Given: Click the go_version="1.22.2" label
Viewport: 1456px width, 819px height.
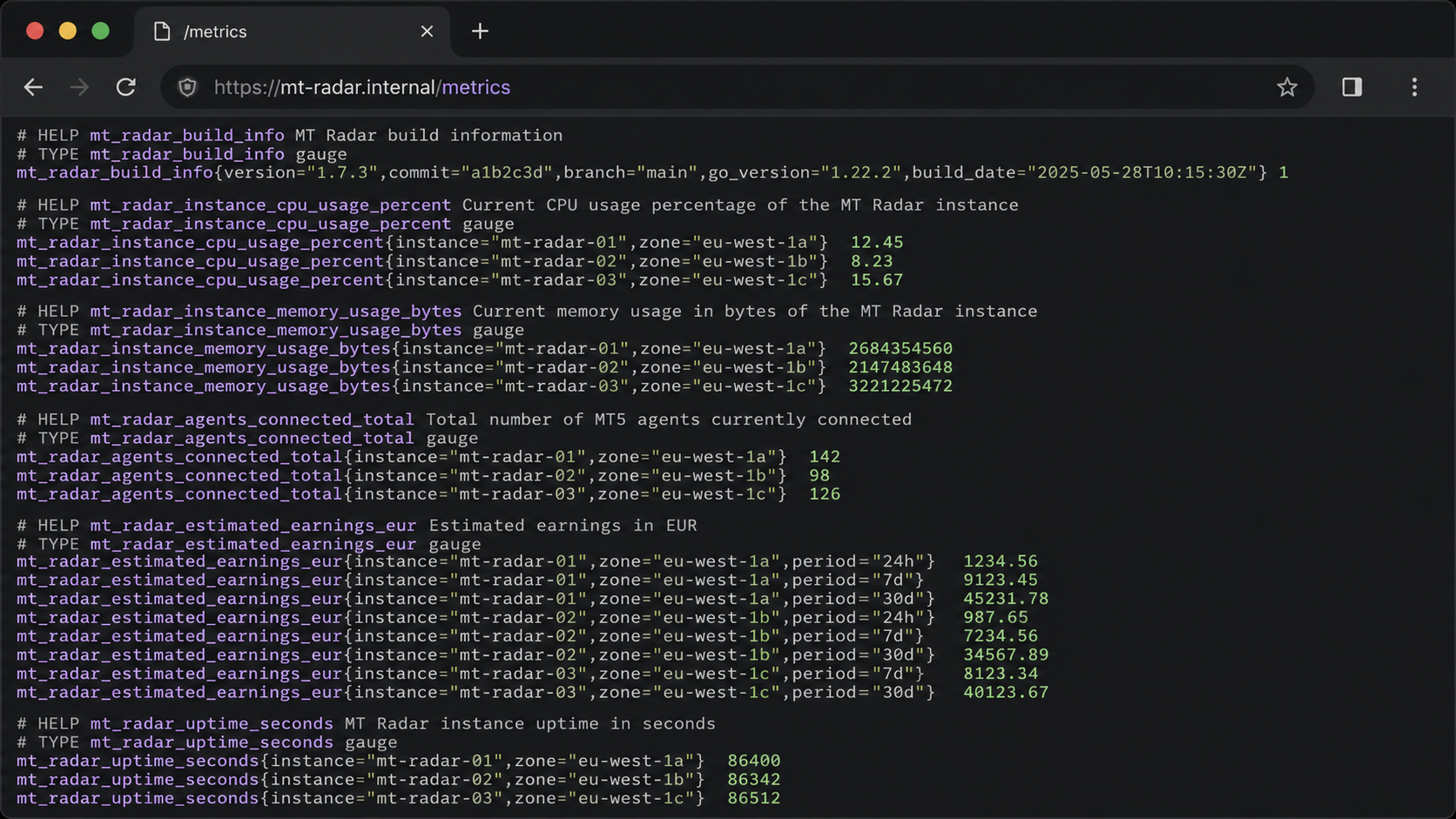Looking at the screenshot, I should (805, 172).
